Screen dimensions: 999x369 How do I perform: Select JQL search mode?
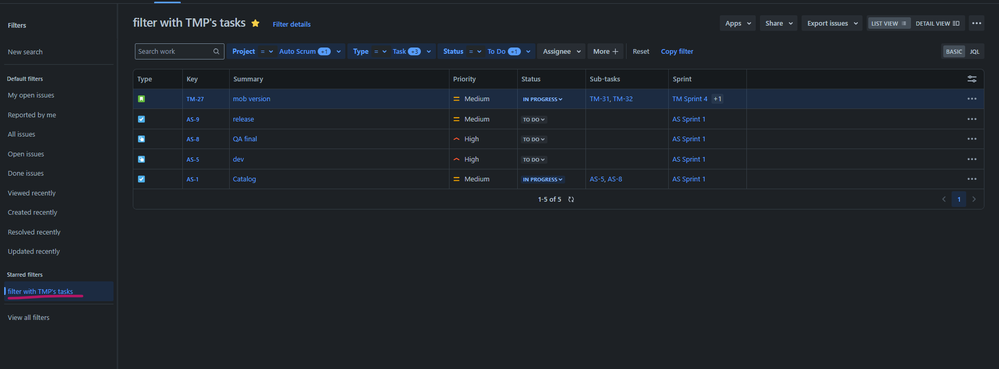tap(975, 52)
